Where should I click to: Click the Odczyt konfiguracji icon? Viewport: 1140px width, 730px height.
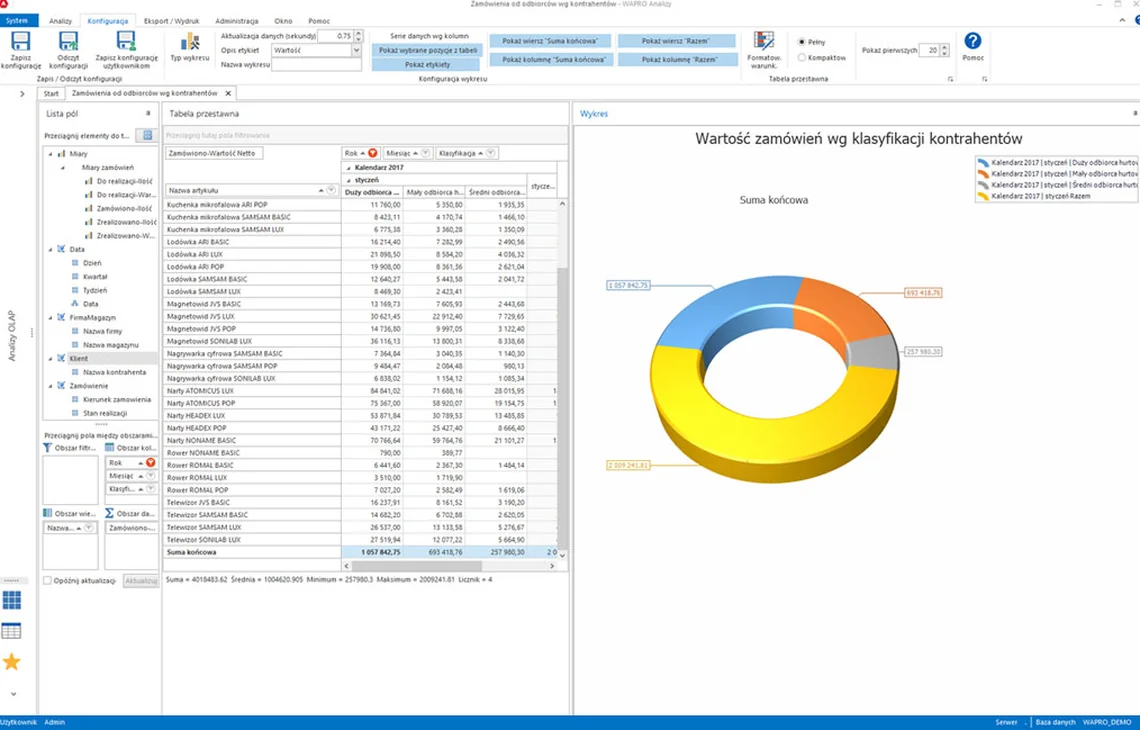[x=68, y=42]
